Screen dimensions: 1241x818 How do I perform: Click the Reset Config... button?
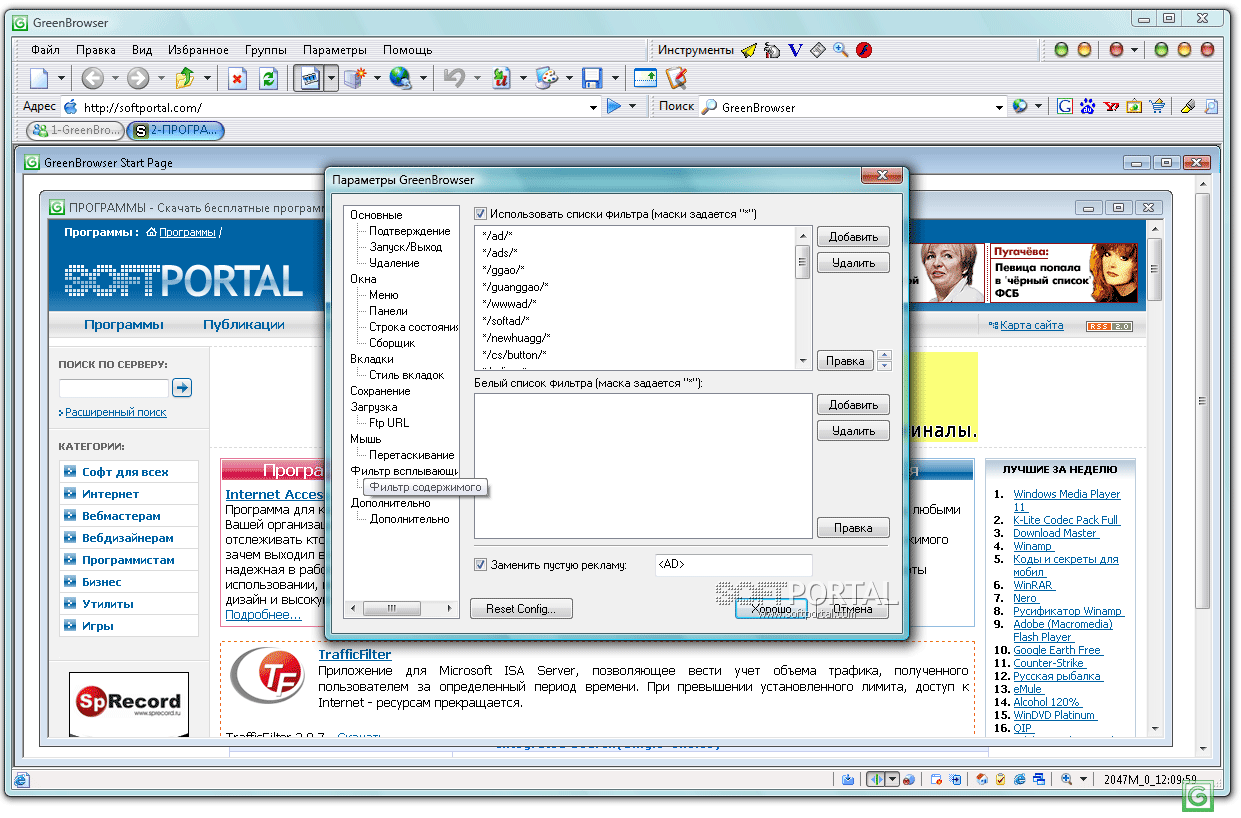pos(520,609)
